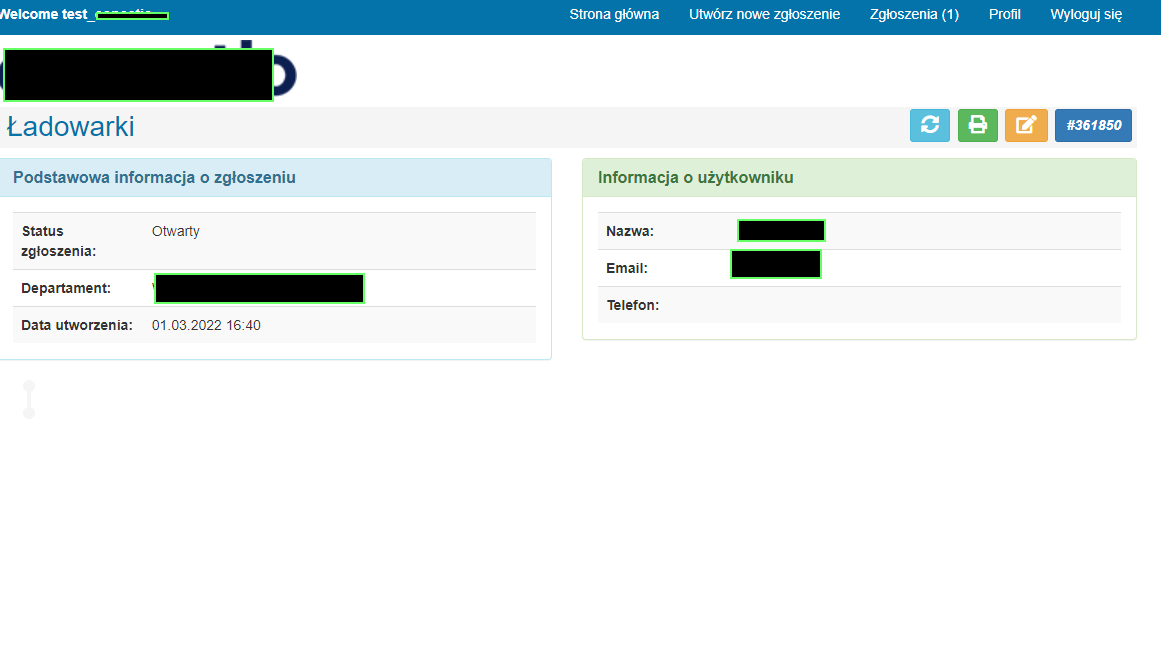
Task: Click the blue refresh ticket icon
Action: 930,125
